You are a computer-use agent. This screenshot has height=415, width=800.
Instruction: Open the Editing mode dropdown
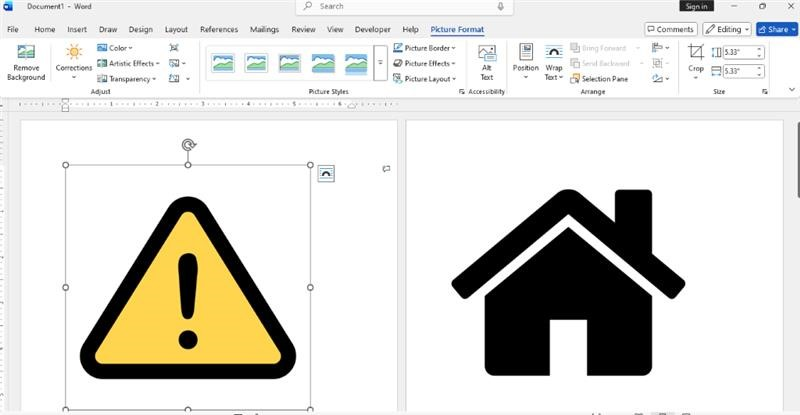coord(727,30)
